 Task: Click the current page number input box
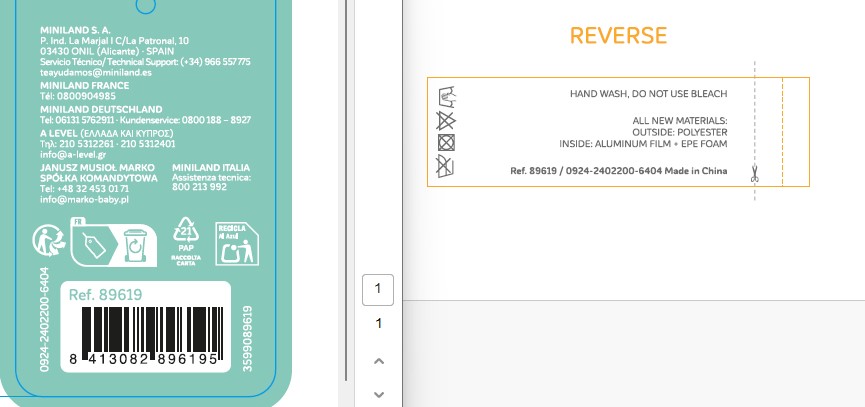[378, 289]
